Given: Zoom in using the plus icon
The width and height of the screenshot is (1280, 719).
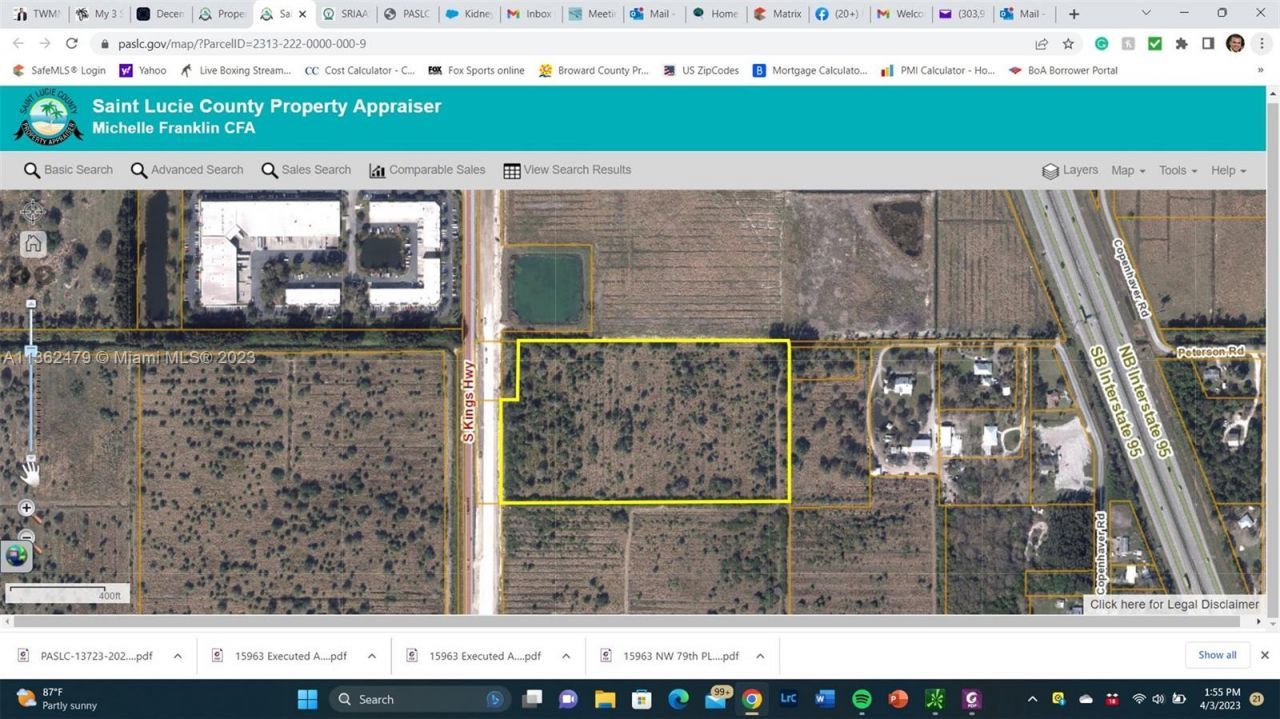Looking at the screenshot, I should point(26,508).
